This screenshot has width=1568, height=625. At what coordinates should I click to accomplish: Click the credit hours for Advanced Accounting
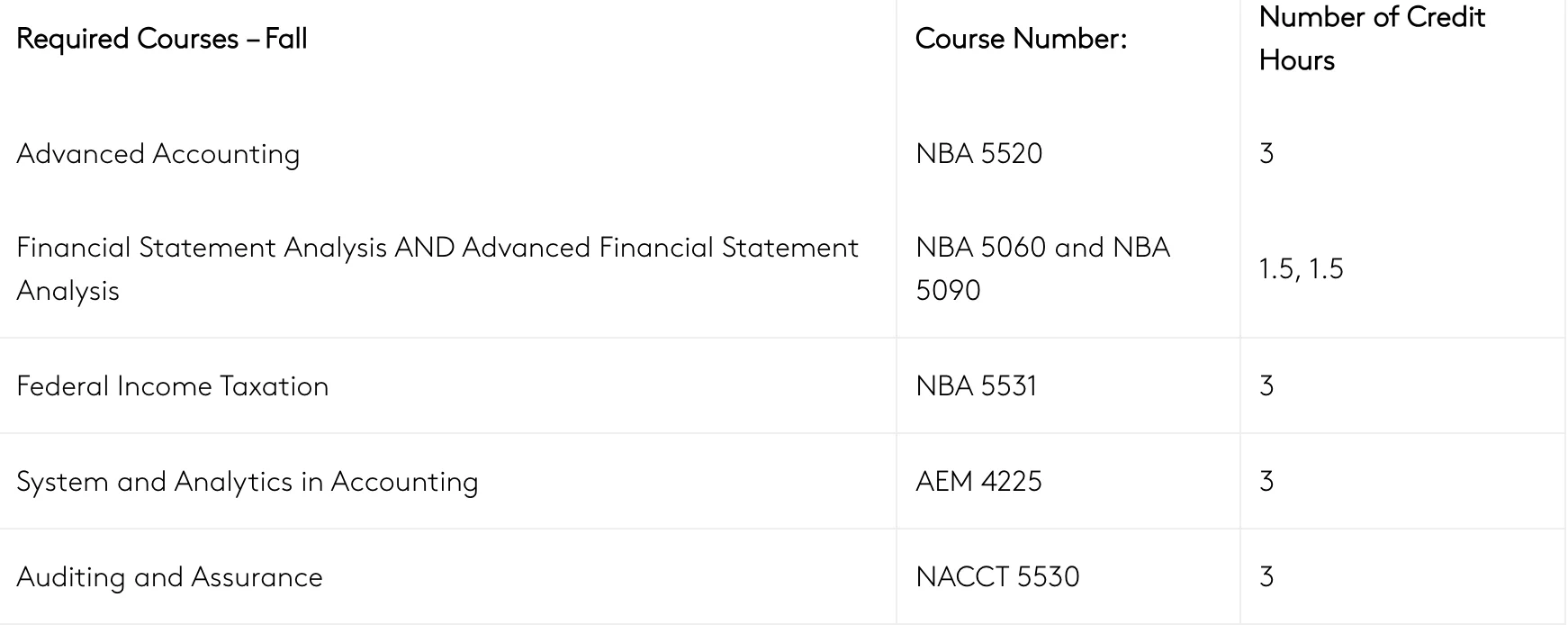1266,154
